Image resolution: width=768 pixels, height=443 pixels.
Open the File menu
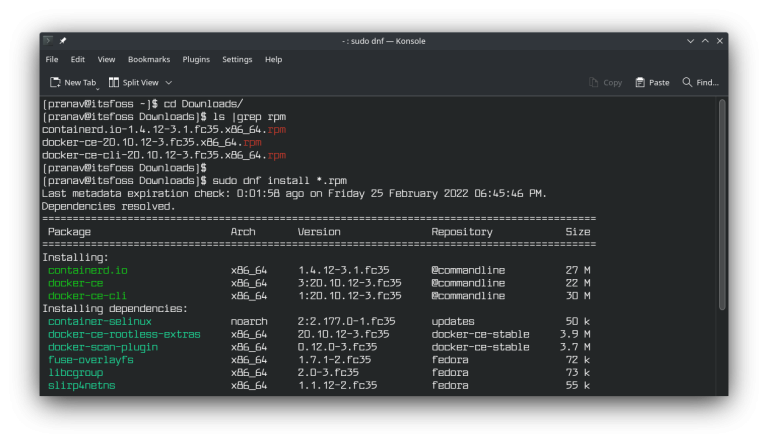(52, 60)
